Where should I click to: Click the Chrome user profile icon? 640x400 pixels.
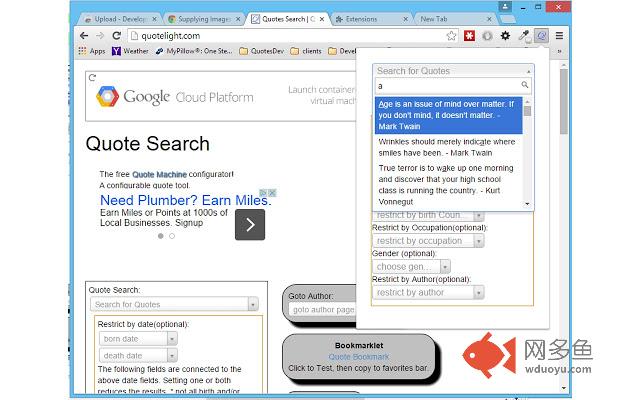505,7
